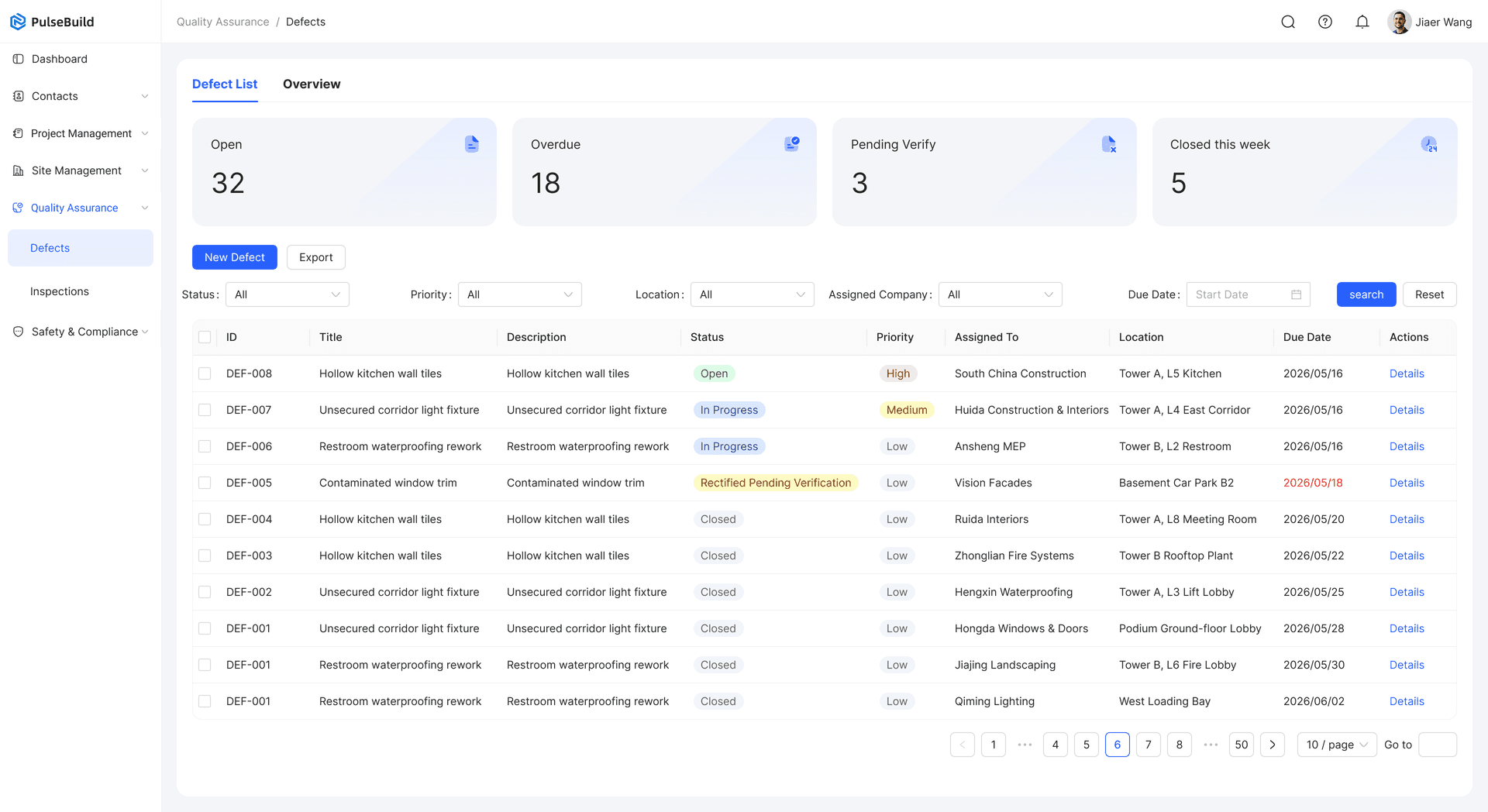This screenshot has height=812, width=1488.
Task: Open the help question mark icon
Action: point(1325,22)
